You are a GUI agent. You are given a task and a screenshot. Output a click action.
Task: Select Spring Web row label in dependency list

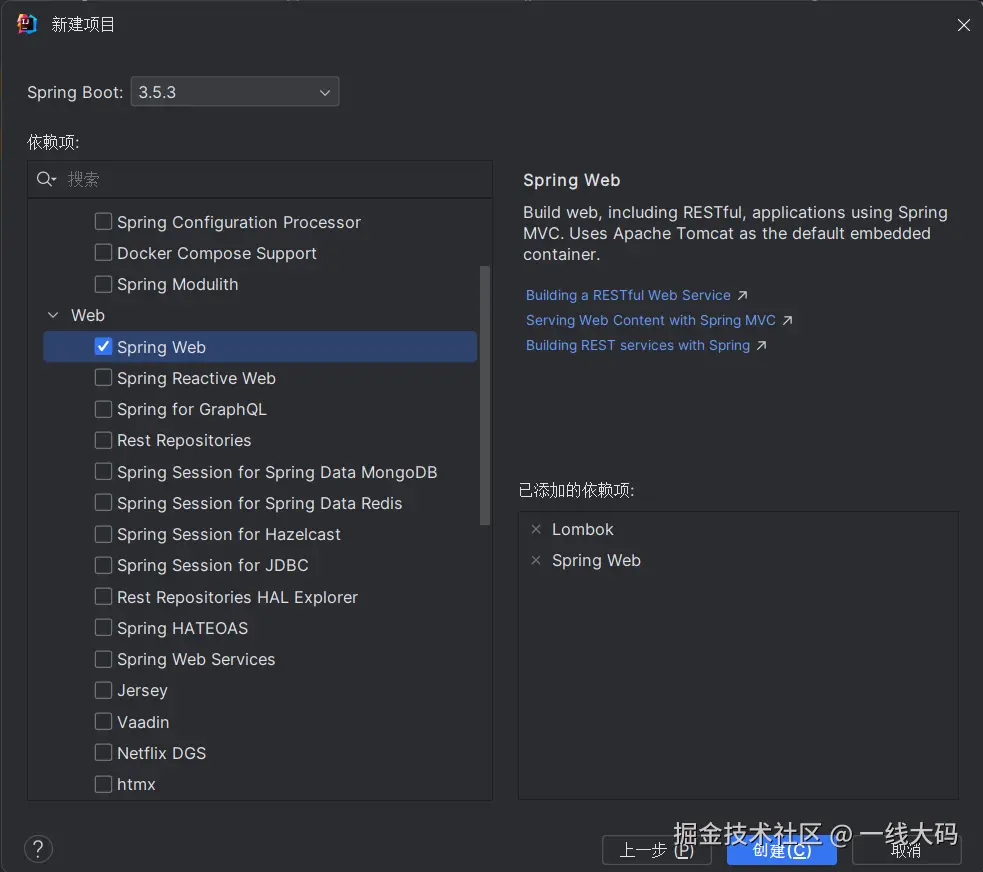(161, 347)
